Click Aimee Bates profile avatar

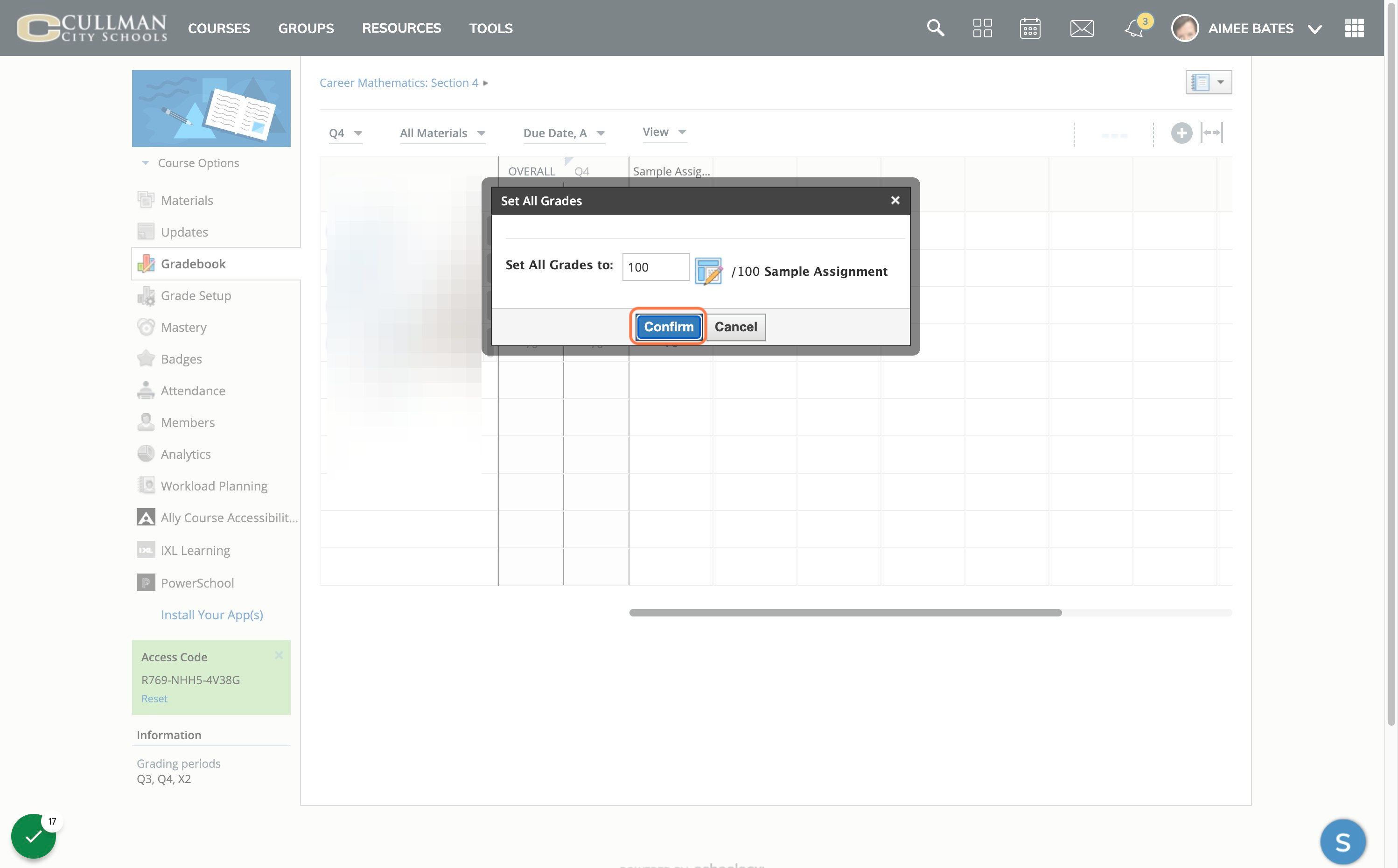(x=1184, y=28)
